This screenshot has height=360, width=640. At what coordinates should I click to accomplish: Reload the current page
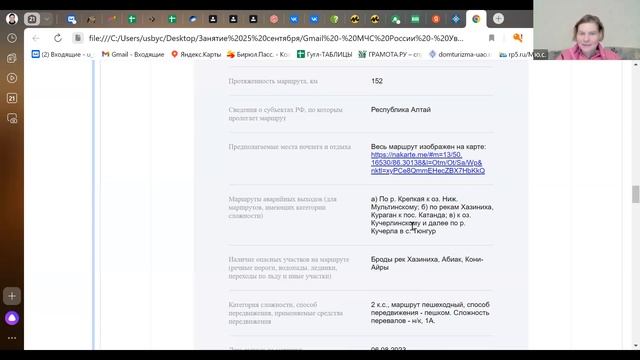click(x=58, y=38)
